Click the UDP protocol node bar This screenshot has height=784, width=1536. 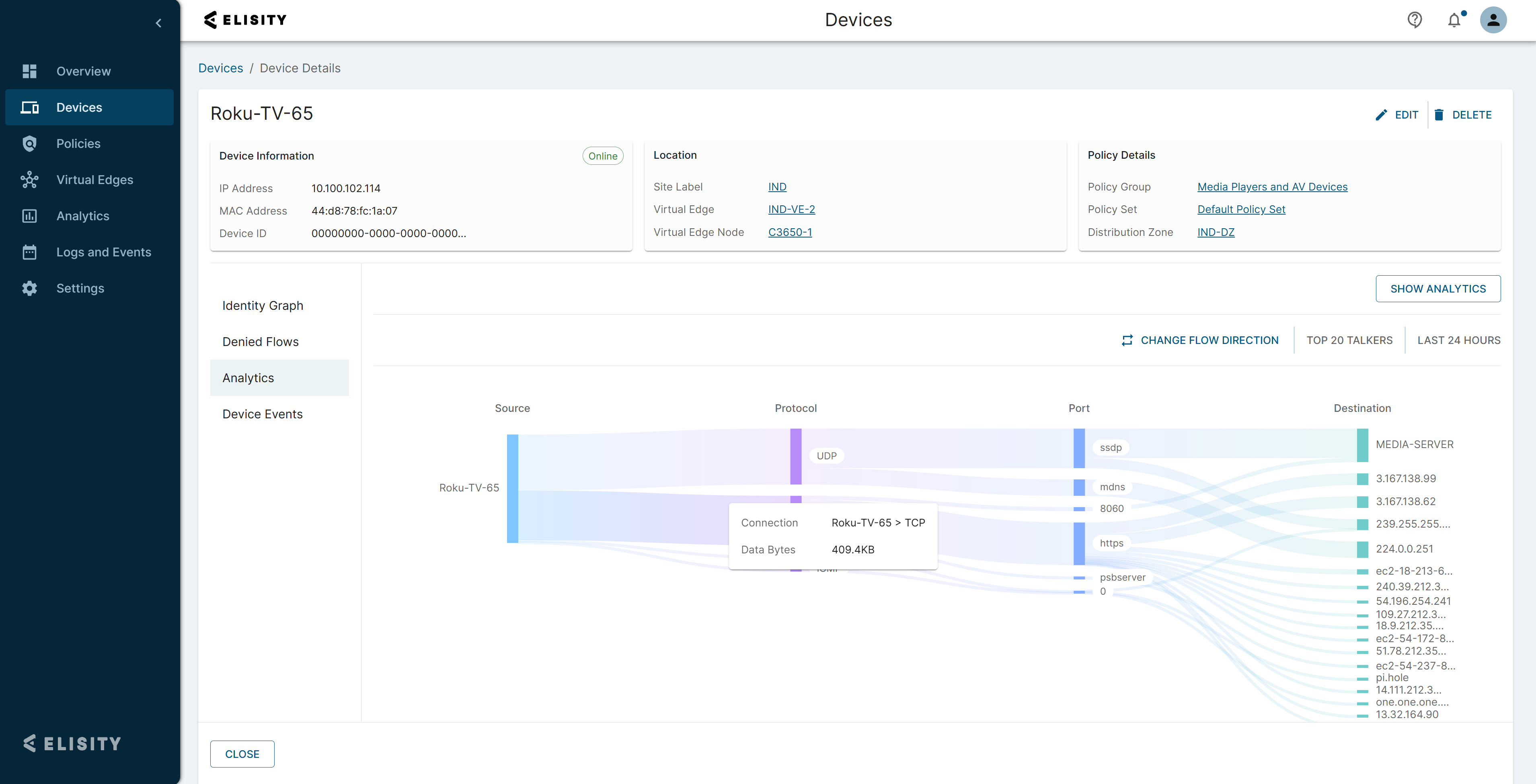tap(795, 456)
